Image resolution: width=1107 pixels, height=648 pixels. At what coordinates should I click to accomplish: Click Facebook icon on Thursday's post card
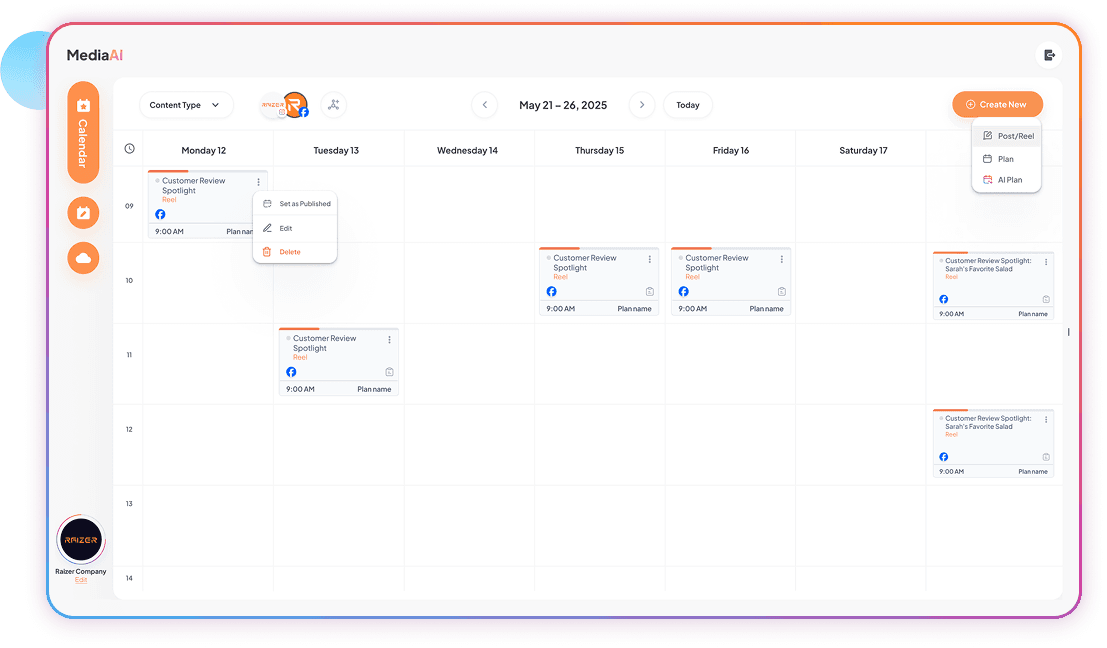(551, 292)
